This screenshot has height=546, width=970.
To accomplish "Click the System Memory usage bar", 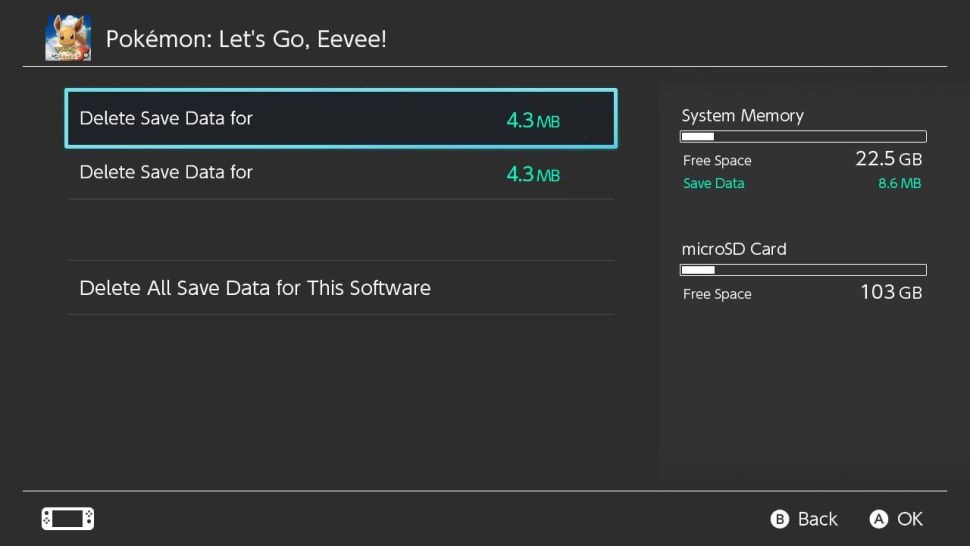I will pos(803,137).
